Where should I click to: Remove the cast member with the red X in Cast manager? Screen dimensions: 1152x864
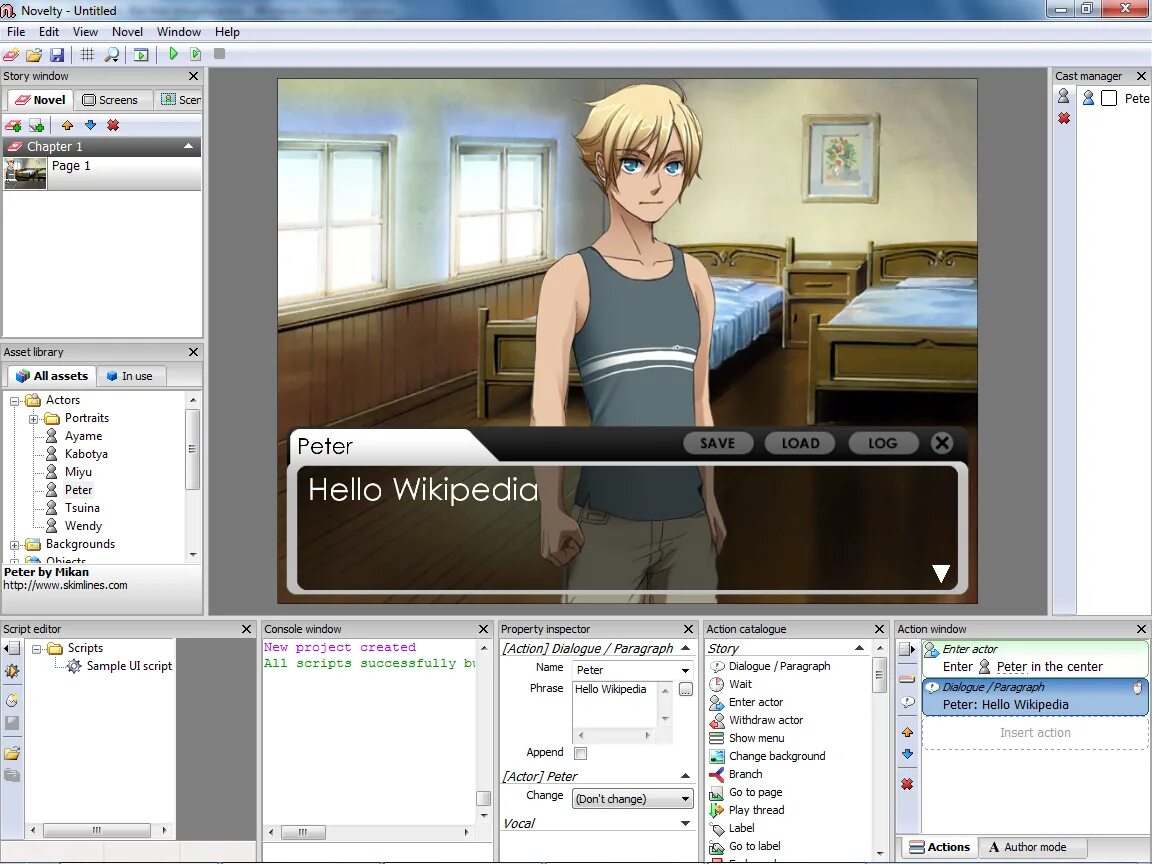1064,118
